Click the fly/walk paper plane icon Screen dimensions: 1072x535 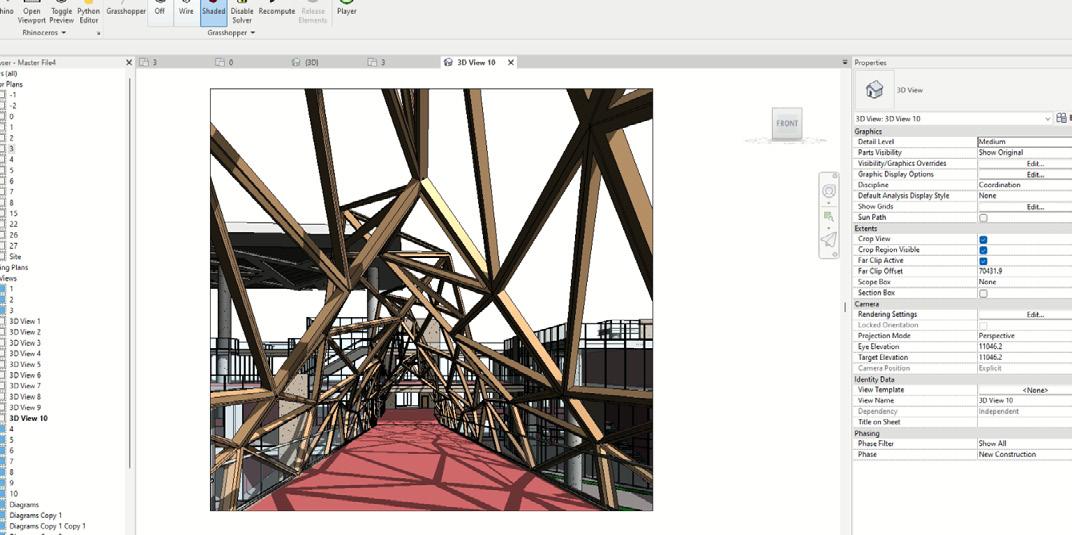pyautogui.click(x=829, y=239)
